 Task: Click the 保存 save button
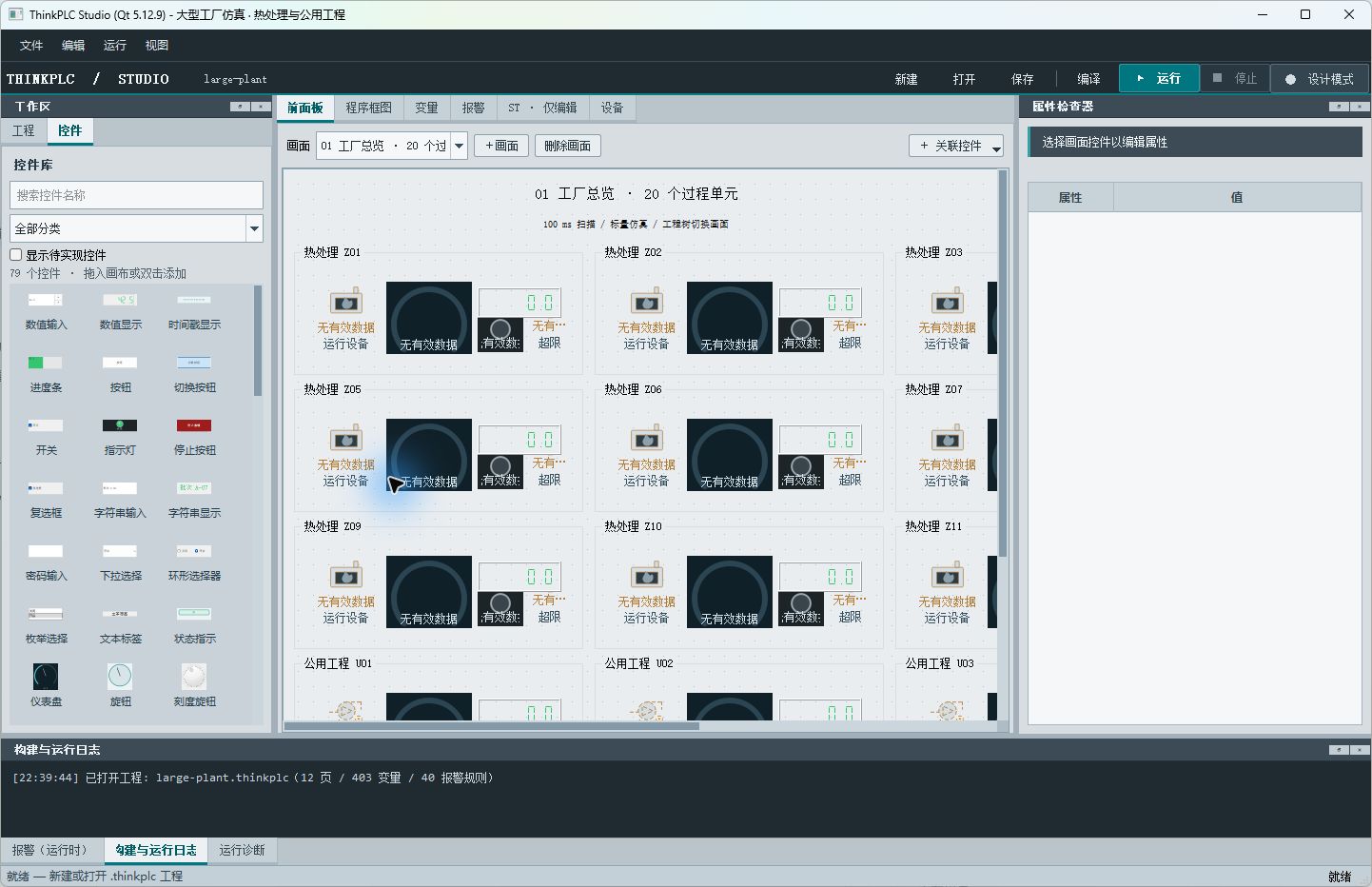pyautogui.click(x=1022, y=79)
